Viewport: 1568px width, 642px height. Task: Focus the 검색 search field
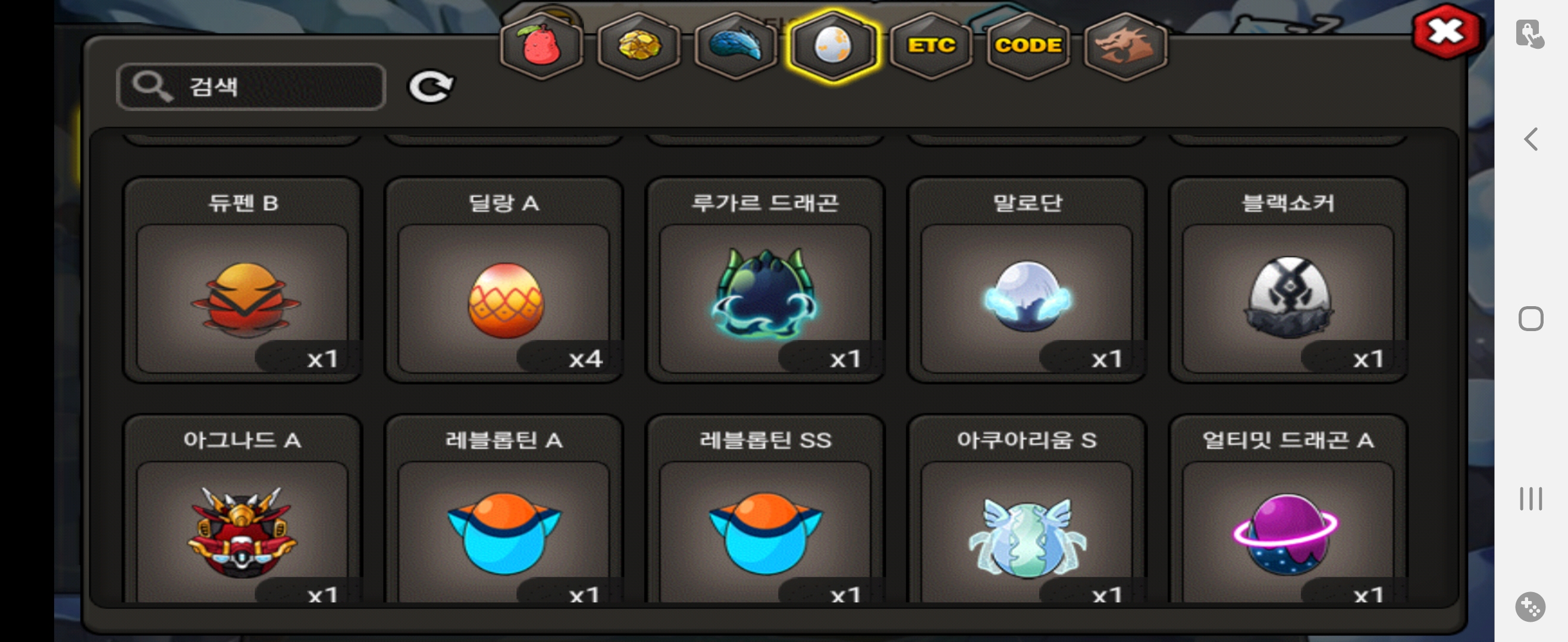(251, 86)
